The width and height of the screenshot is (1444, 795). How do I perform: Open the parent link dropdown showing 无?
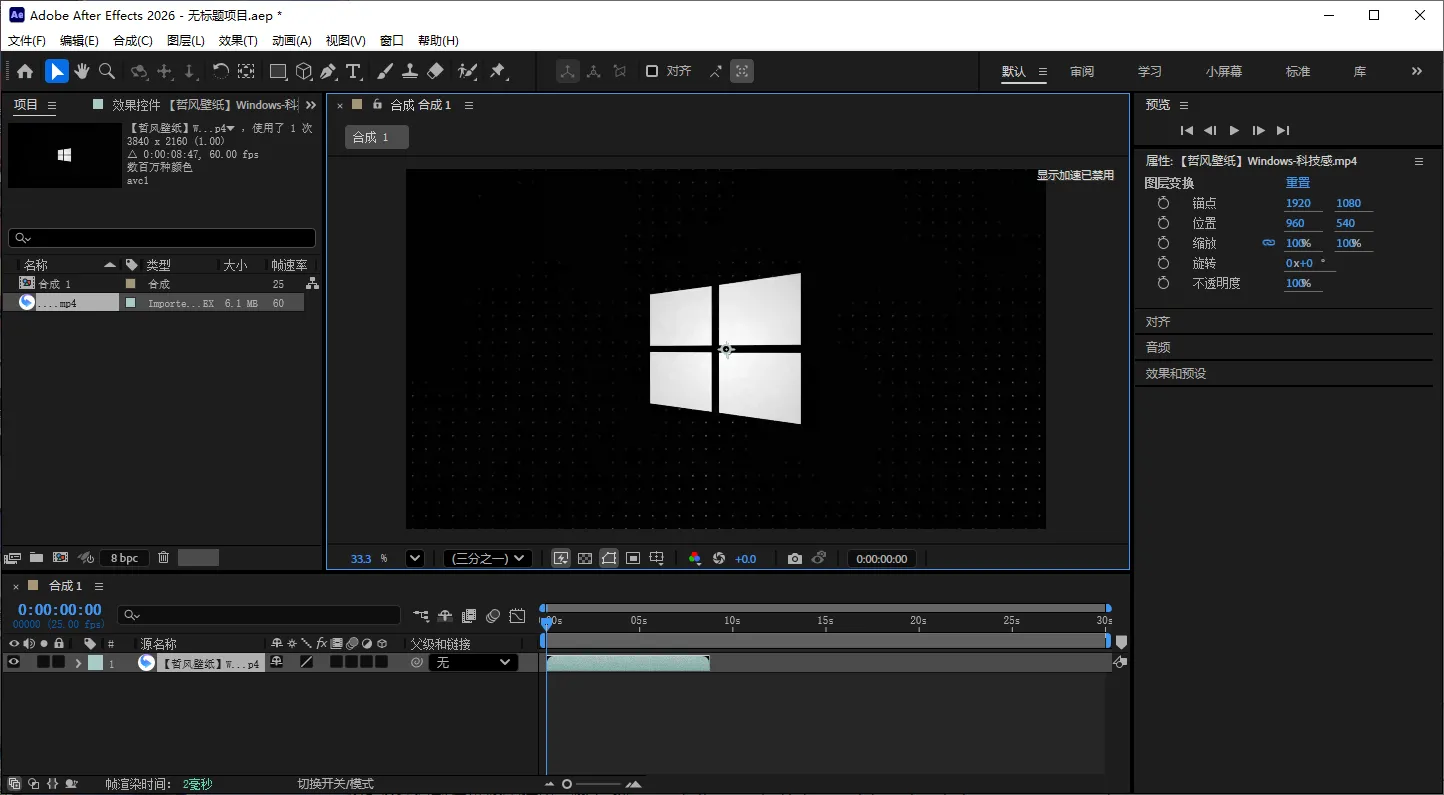coord(472,662)
